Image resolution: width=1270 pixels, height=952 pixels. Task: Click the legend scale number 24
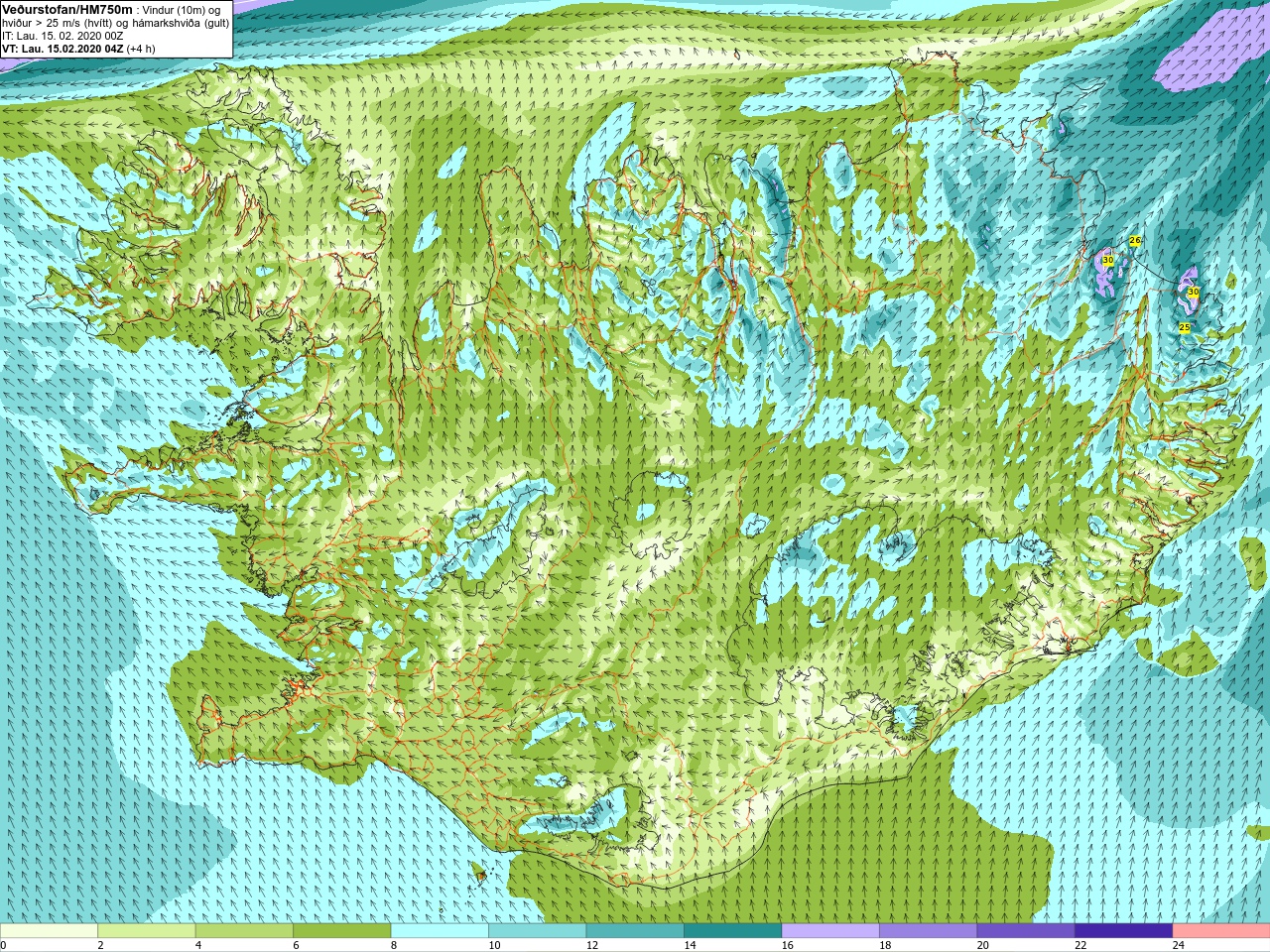(1178, 945)
